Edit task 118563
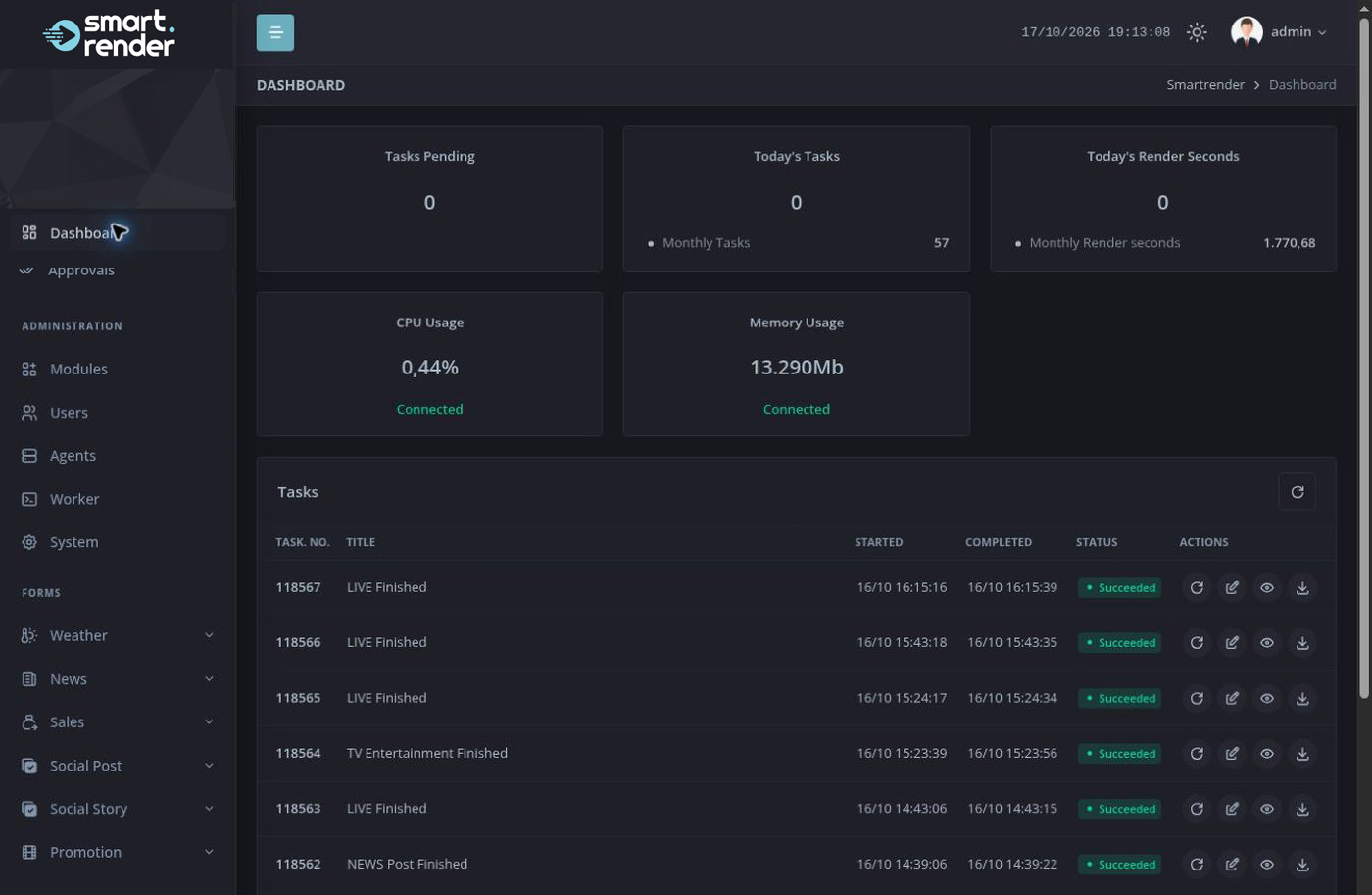 pyautogui.click(x=1232, y=809)
